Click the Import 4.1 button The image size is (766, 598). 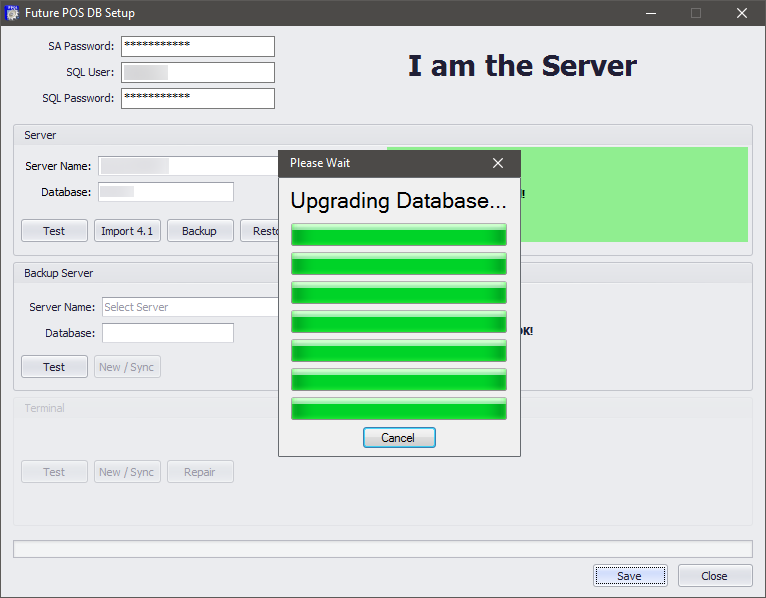[127, 231]
